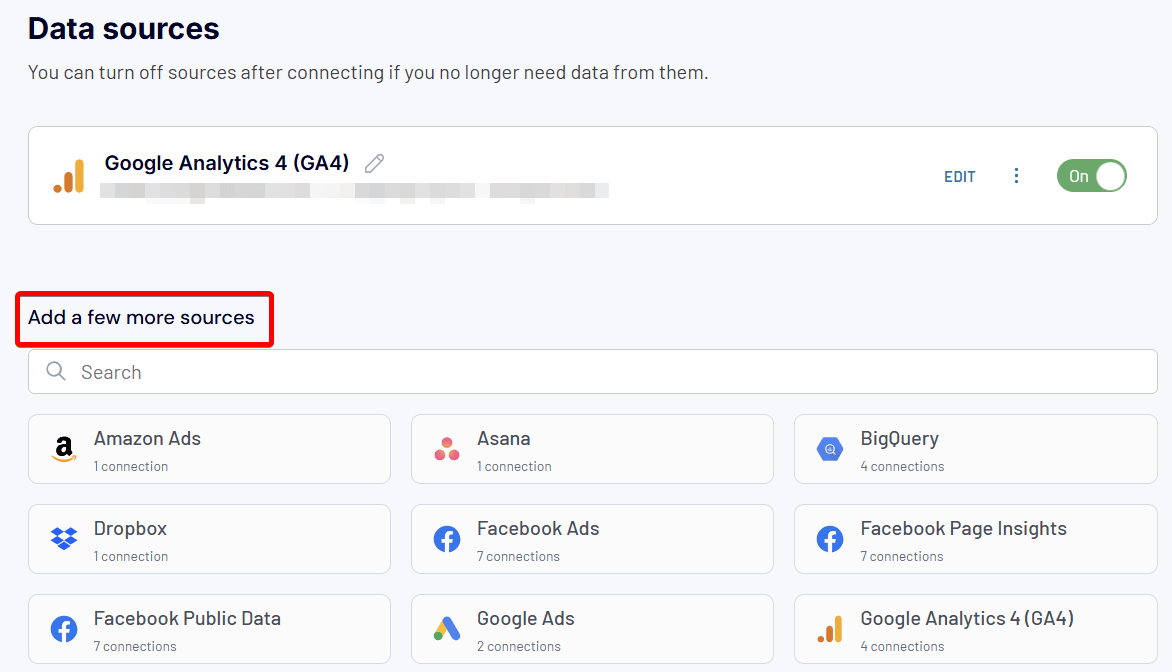Viewport: 1172px width, 672px height.
Task: Select the Facebook Public Data source card
Action: [209, 629]
